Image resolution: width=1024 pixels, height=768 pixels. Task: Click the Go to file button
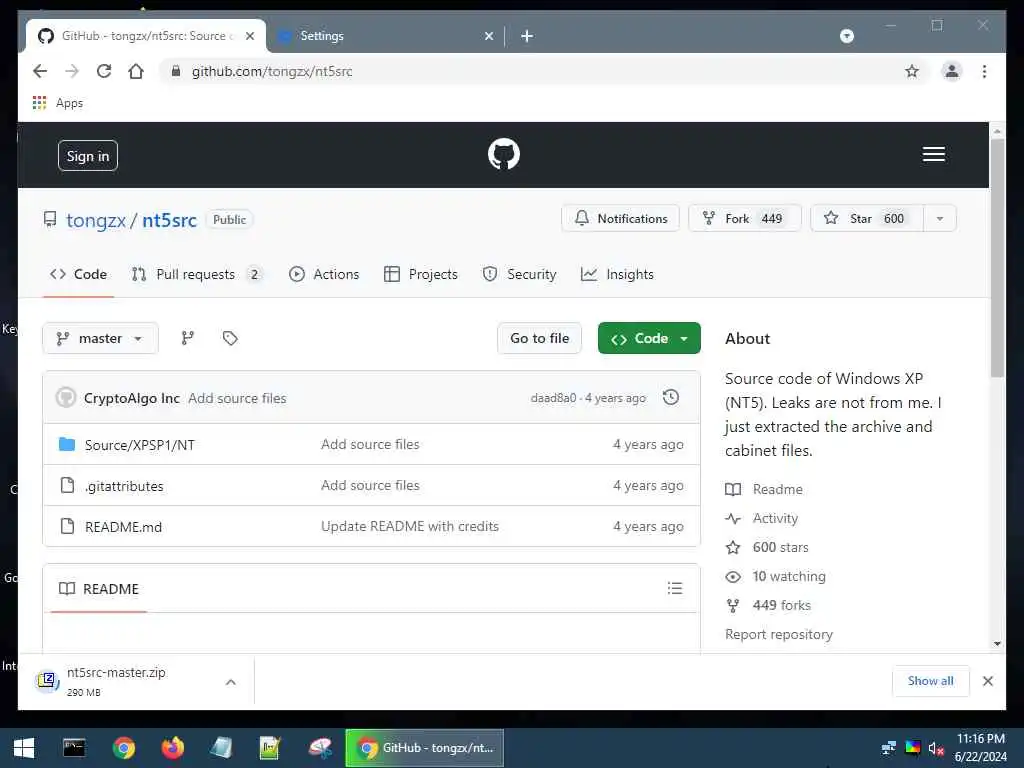click(539, 338)
